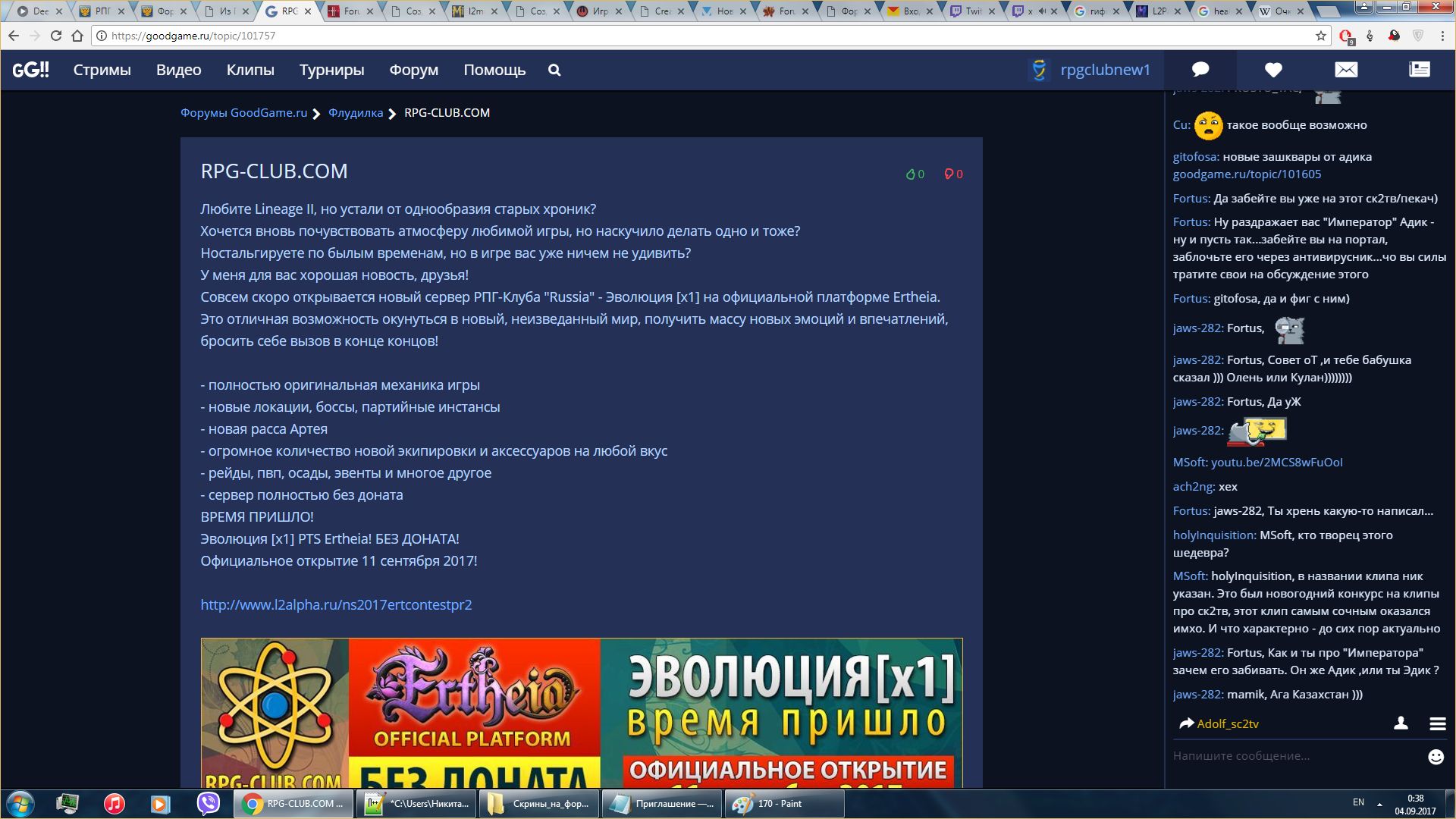Switch to Notepad++ C:\Users taskbar window
Screen dimensions: 1456x819
tap(416, 804)
